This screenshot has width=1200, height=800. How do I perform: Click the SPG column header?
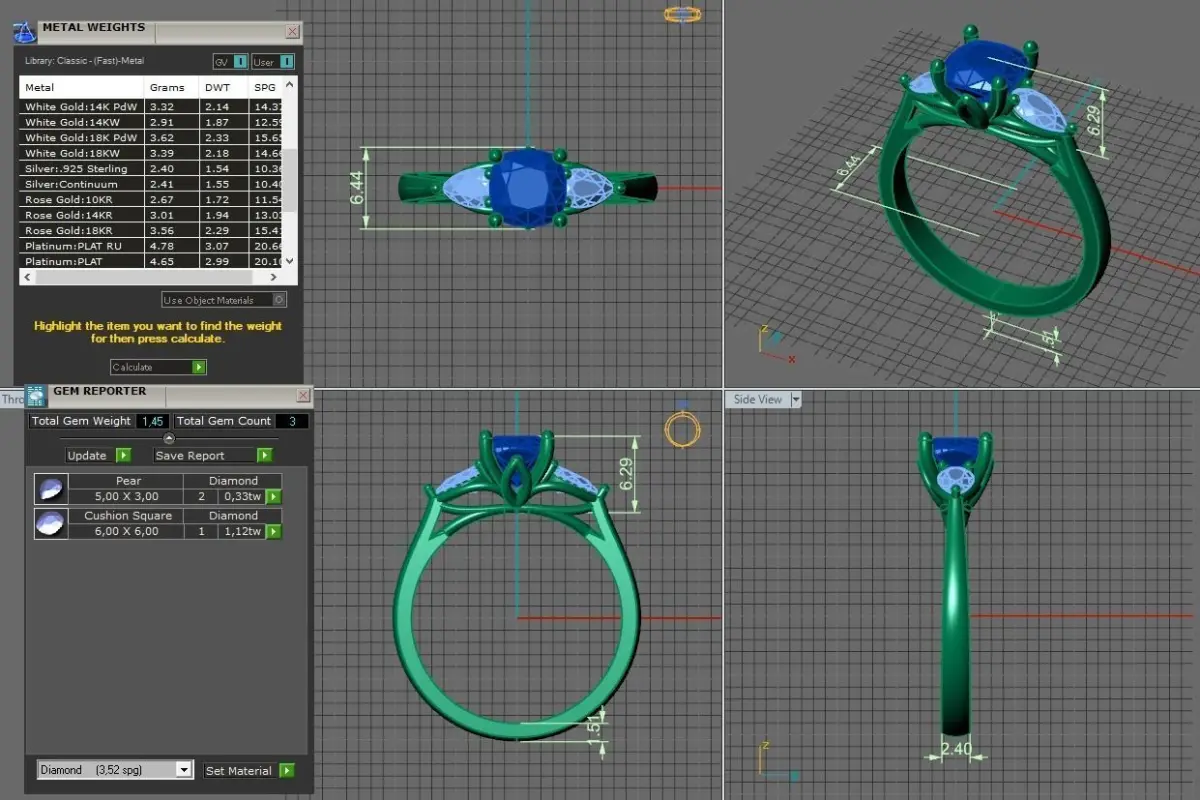(x=266, y=88)
